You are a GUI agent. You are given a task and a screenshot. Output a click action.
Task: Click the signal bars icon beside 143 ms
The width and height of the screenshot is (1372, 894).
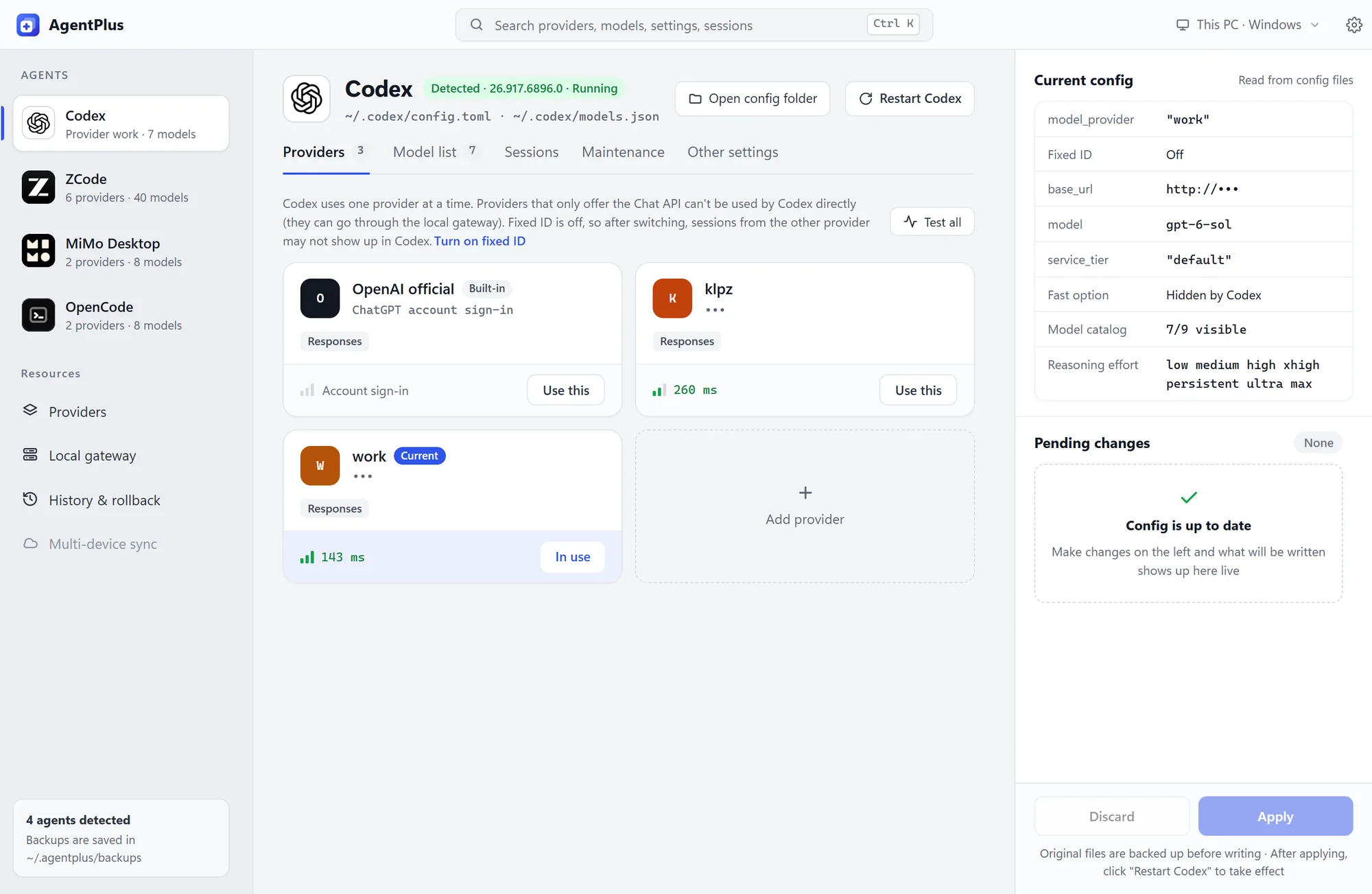(x=307, y=557)
